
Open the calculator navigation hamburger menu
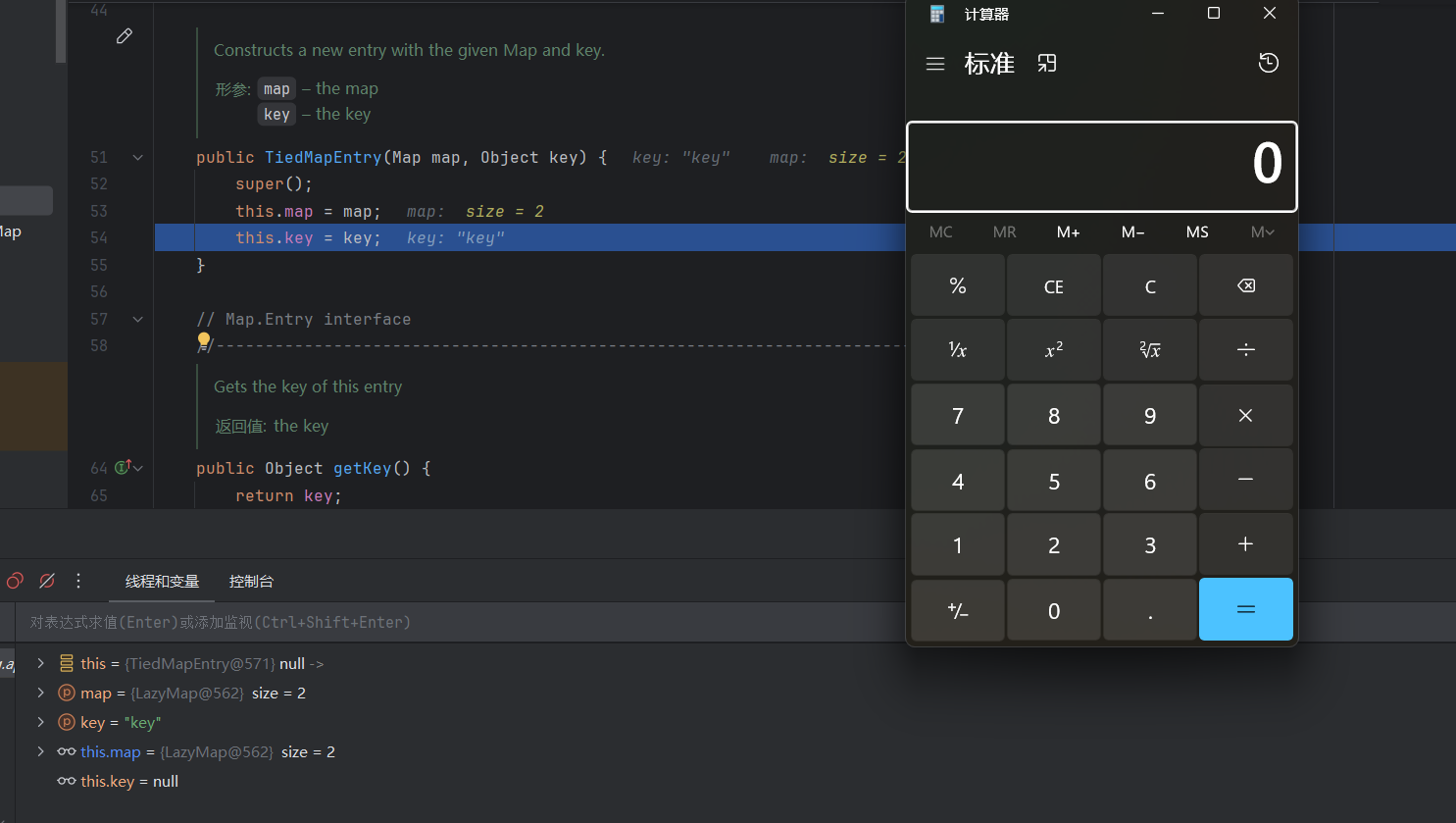(934, 64)
